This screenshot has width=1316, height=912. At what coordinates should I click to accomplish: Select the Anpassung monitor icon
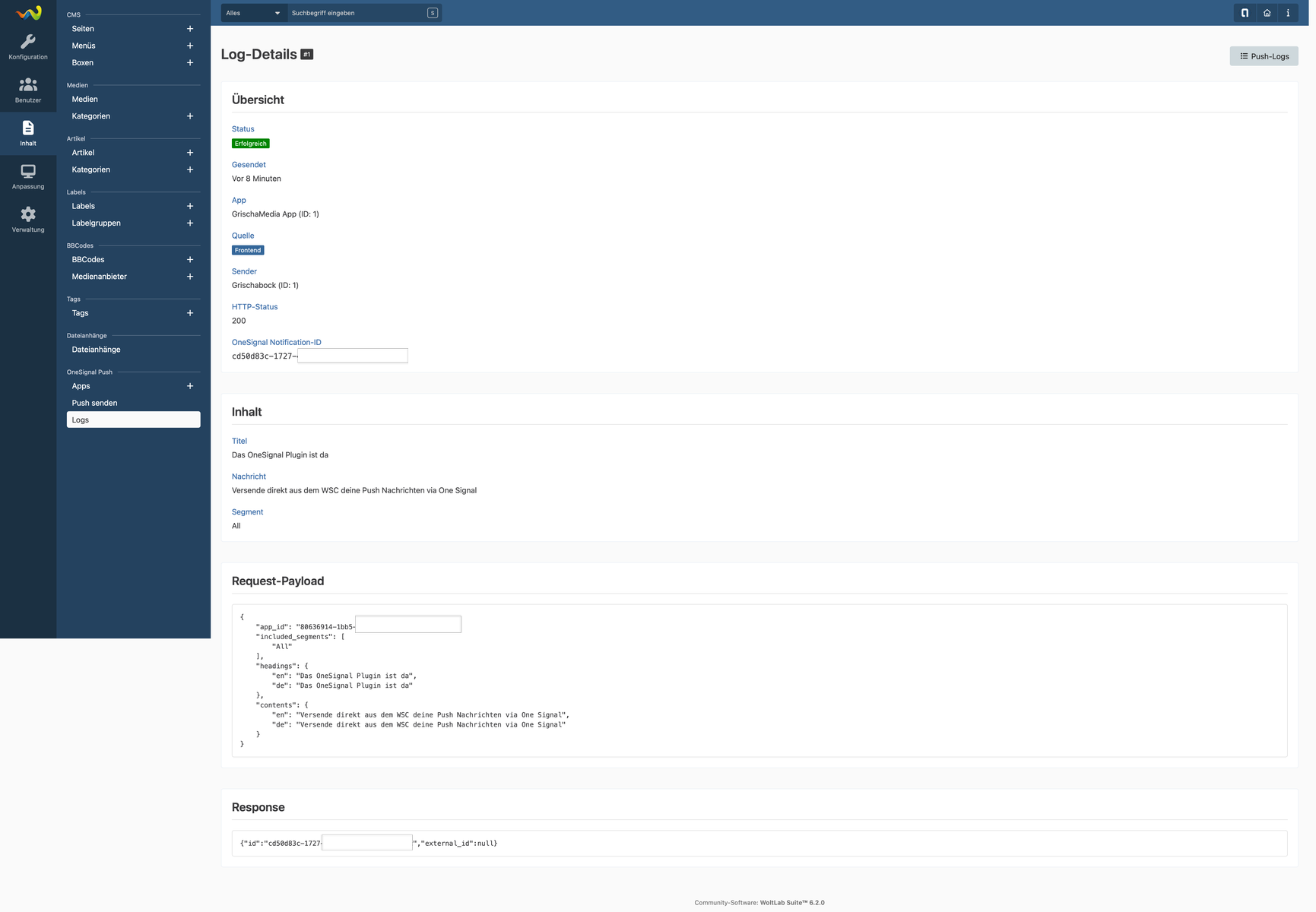(x=28, y=176)
